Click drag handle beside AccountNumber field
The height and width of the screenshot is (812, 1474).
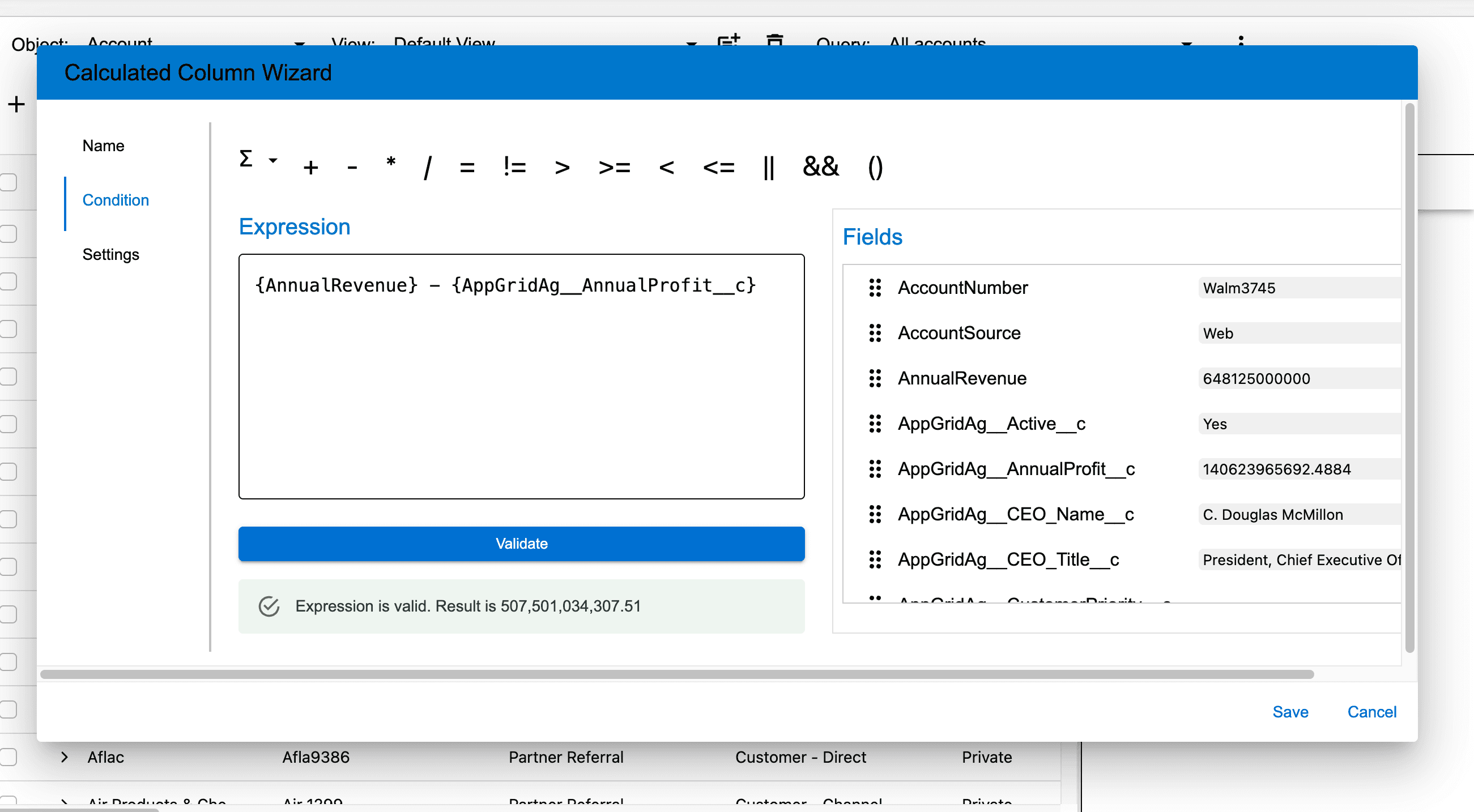pos(875,288)
